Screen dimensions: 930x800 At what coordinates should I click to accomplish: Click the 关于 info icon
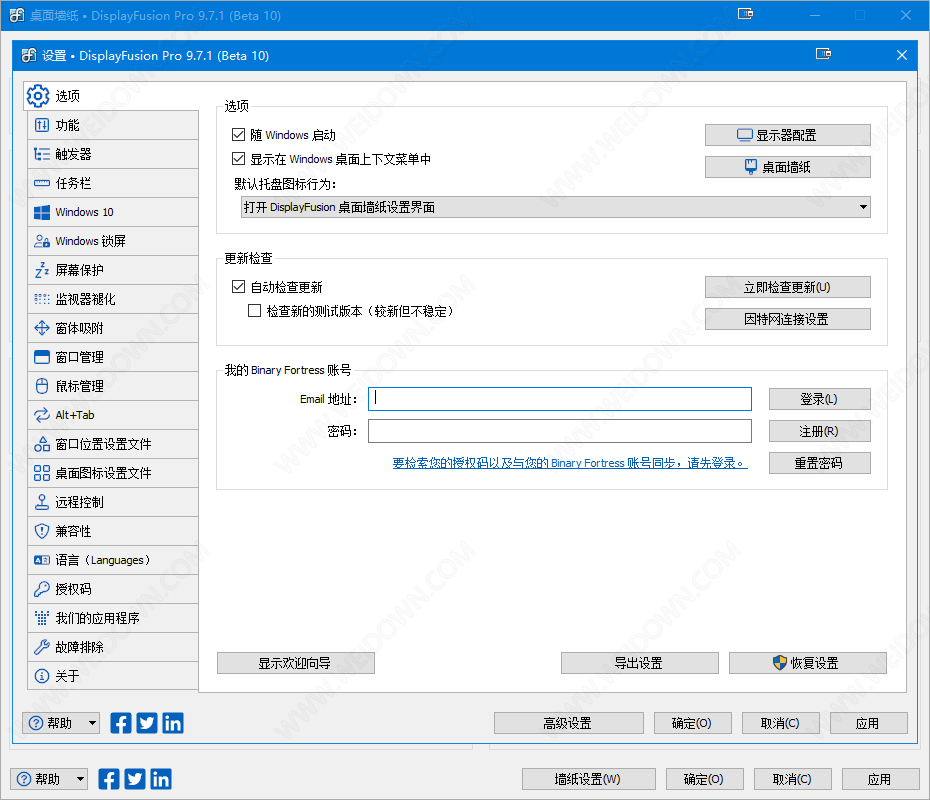(x=42, y=677)
